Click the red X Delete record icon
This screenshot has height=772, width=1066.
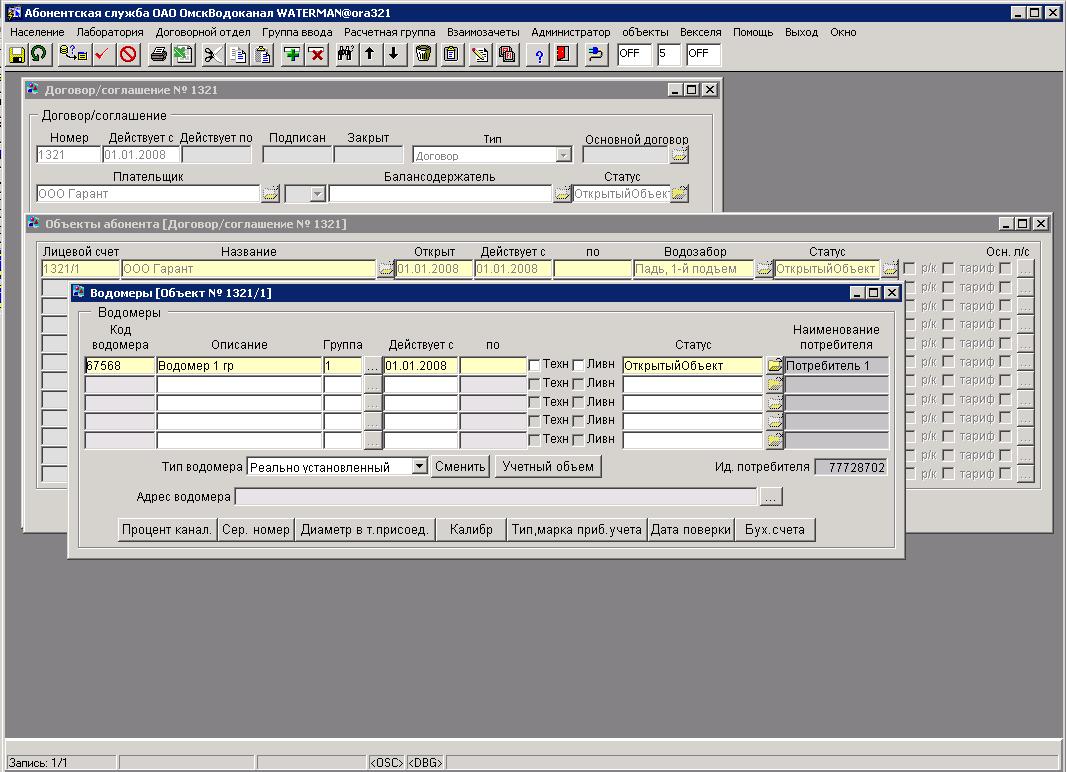[x=317, y=54]
